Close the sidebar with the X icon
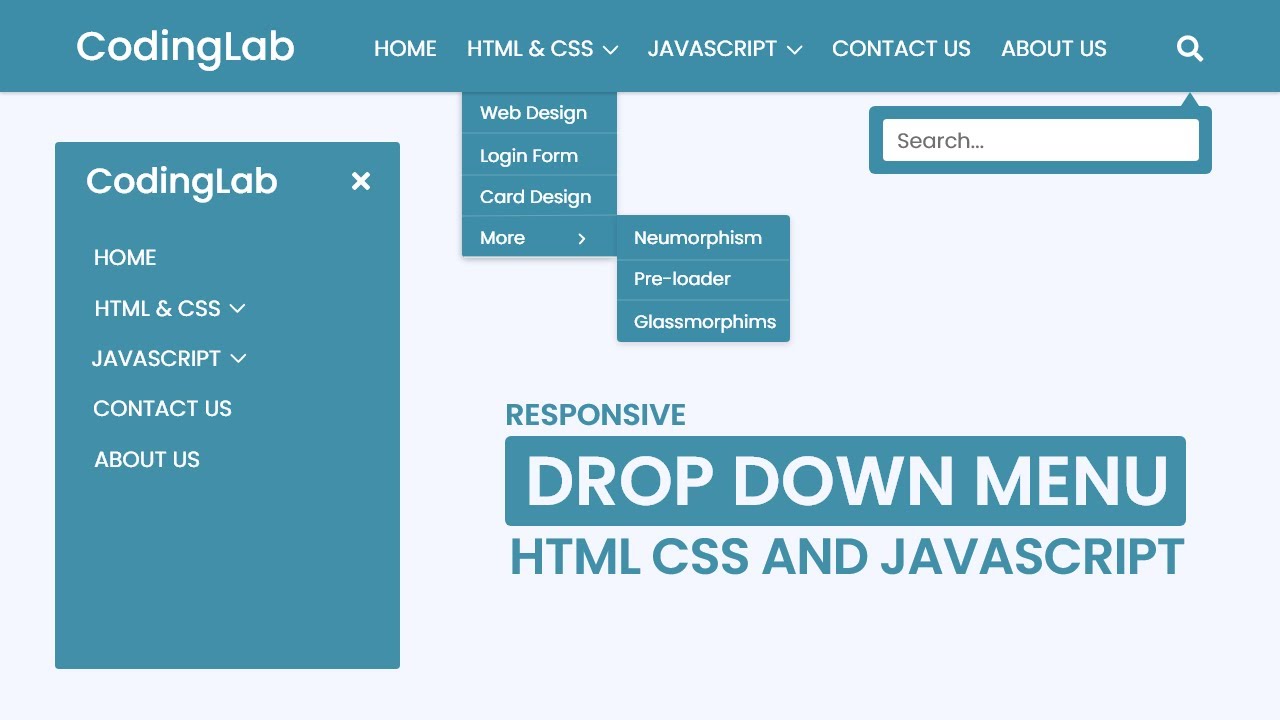The height and width of the screenshot is (720, 1280). [x=361, y=181]
